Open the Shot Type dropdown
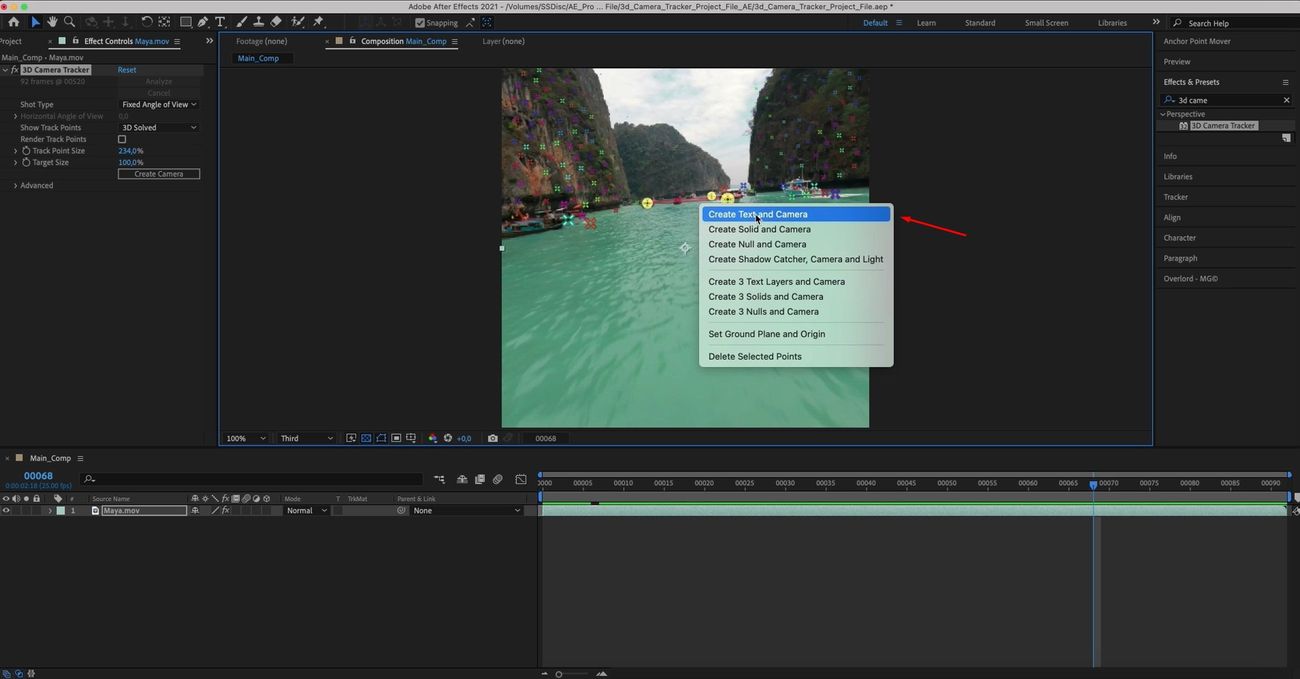1300x679 pixels. (158, 105)
